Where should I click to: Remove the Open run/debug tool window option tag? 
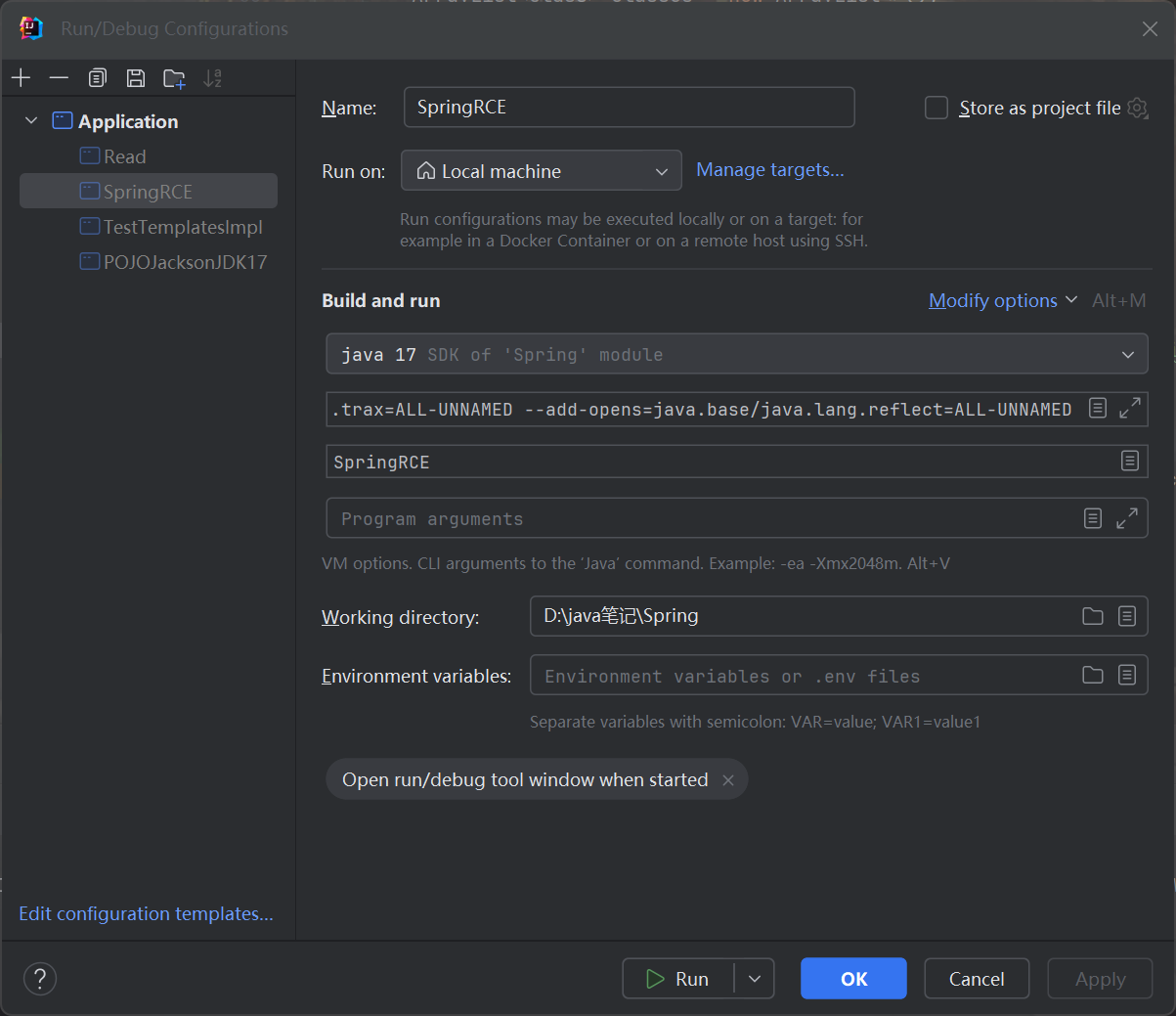click(728, 779)
